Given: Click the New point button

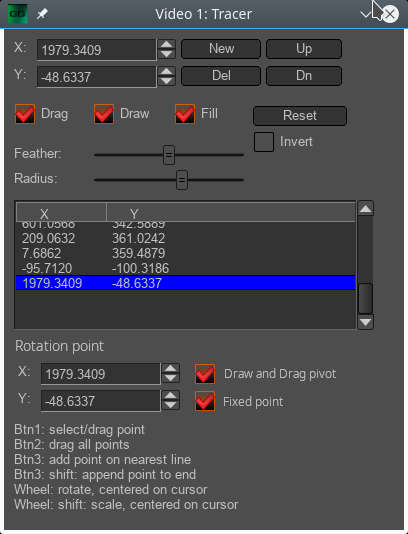Looking at the screenshot, I should 221,49.
